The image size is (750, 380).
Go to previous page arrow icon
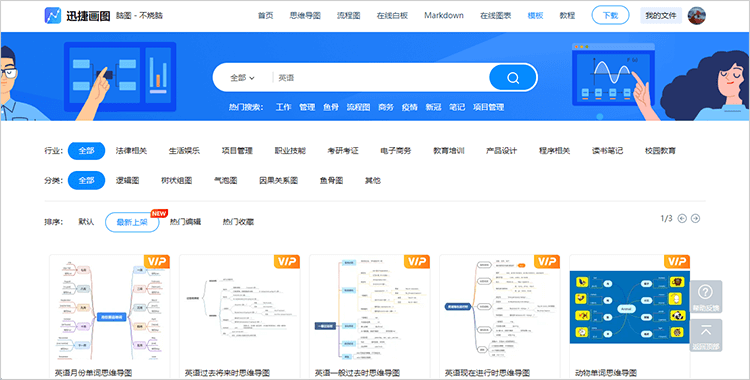[682, 218]
